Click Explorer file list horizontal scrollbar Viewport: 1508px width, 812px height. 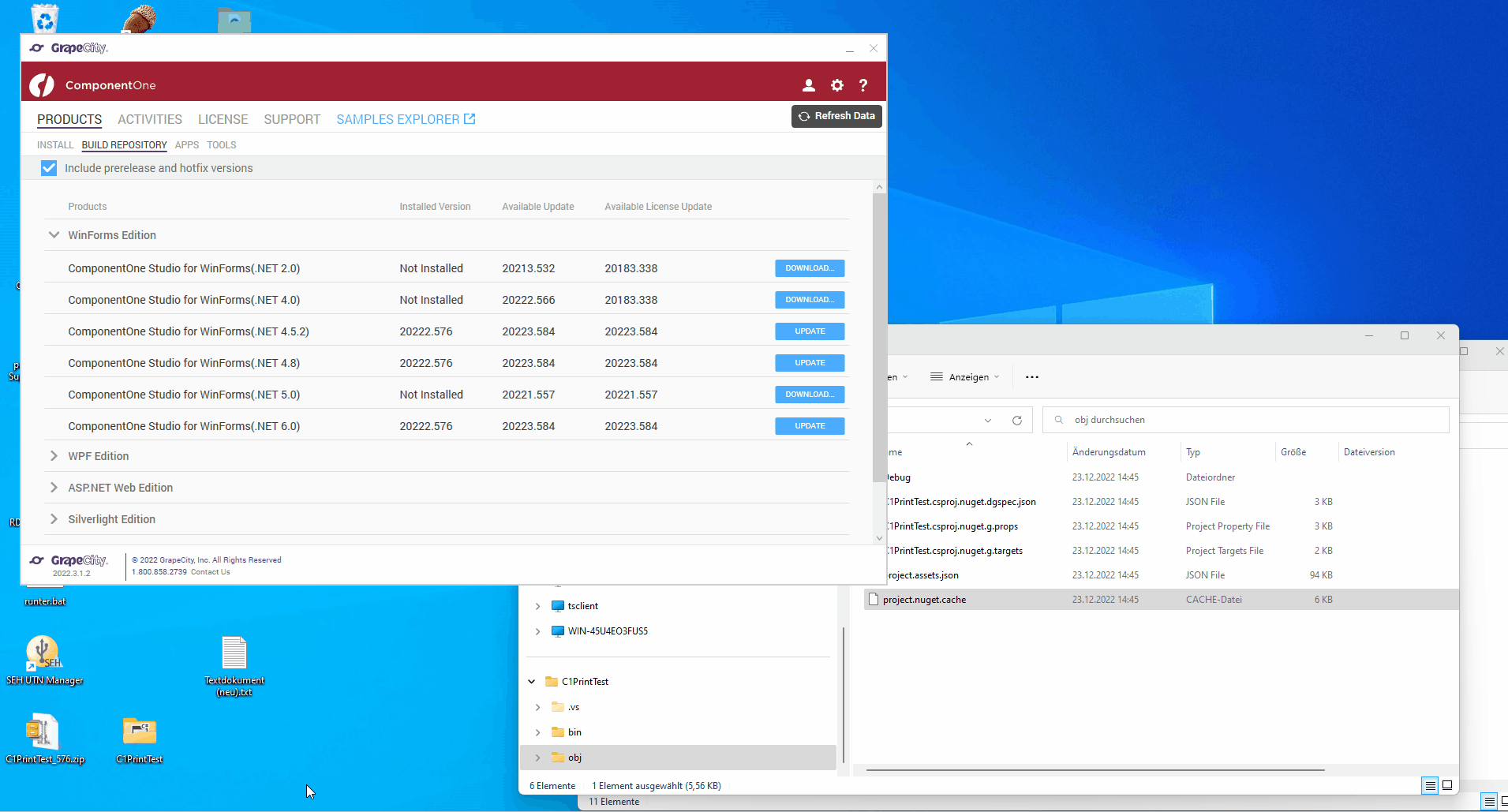1095,769
